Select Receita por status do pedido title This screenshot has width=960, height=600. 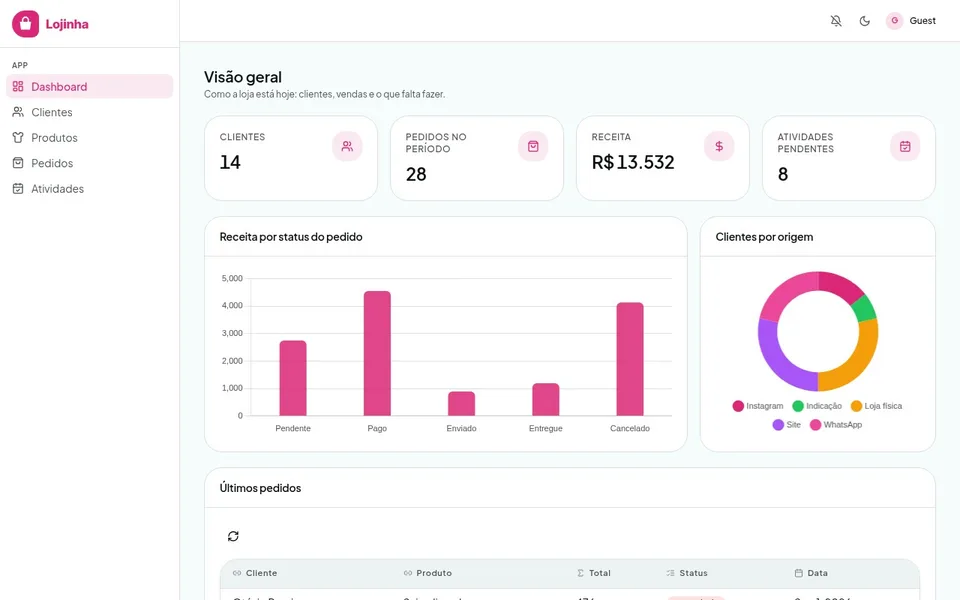coord(291,237)
